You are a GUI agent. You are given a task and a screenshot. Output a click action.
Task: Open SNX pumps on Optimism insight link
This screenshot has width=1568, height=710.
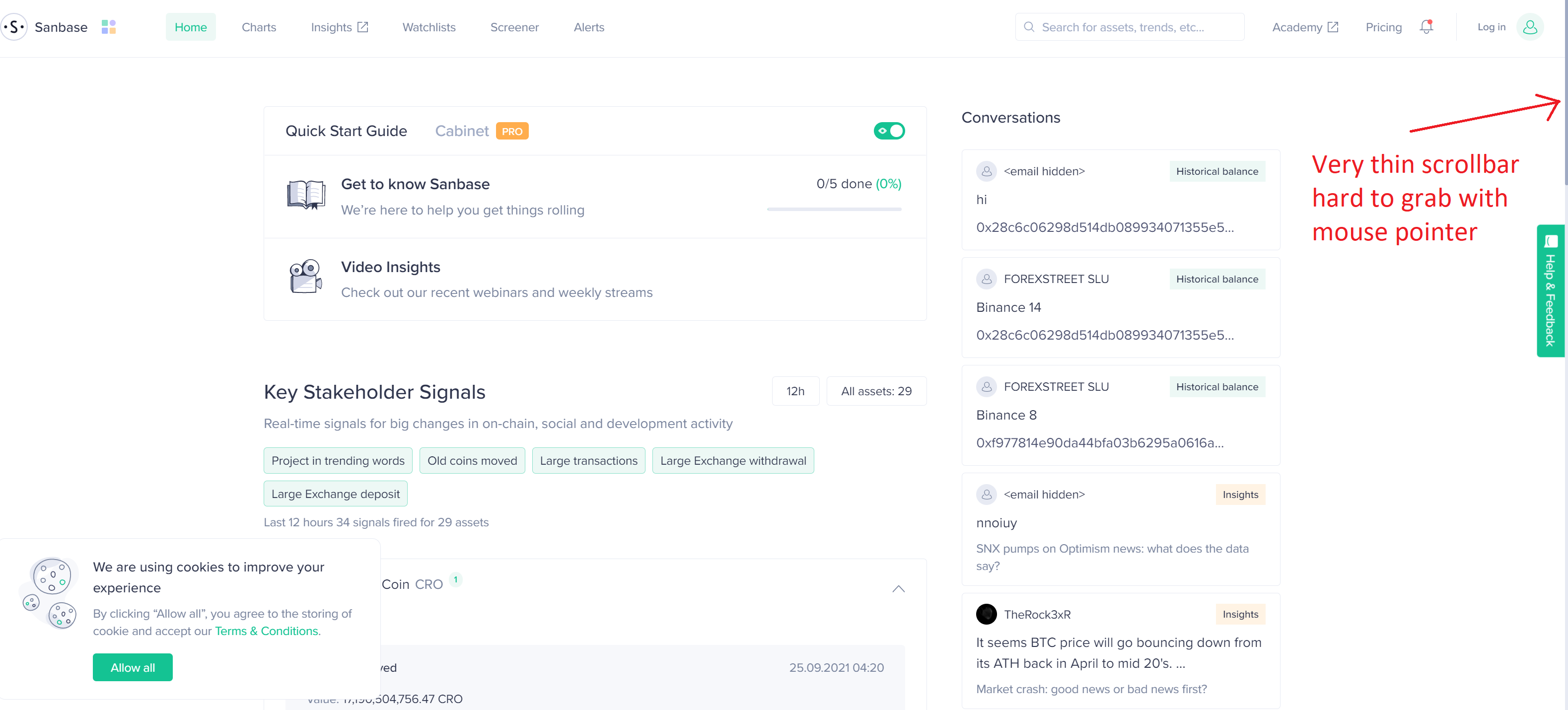coord(1112,557)
